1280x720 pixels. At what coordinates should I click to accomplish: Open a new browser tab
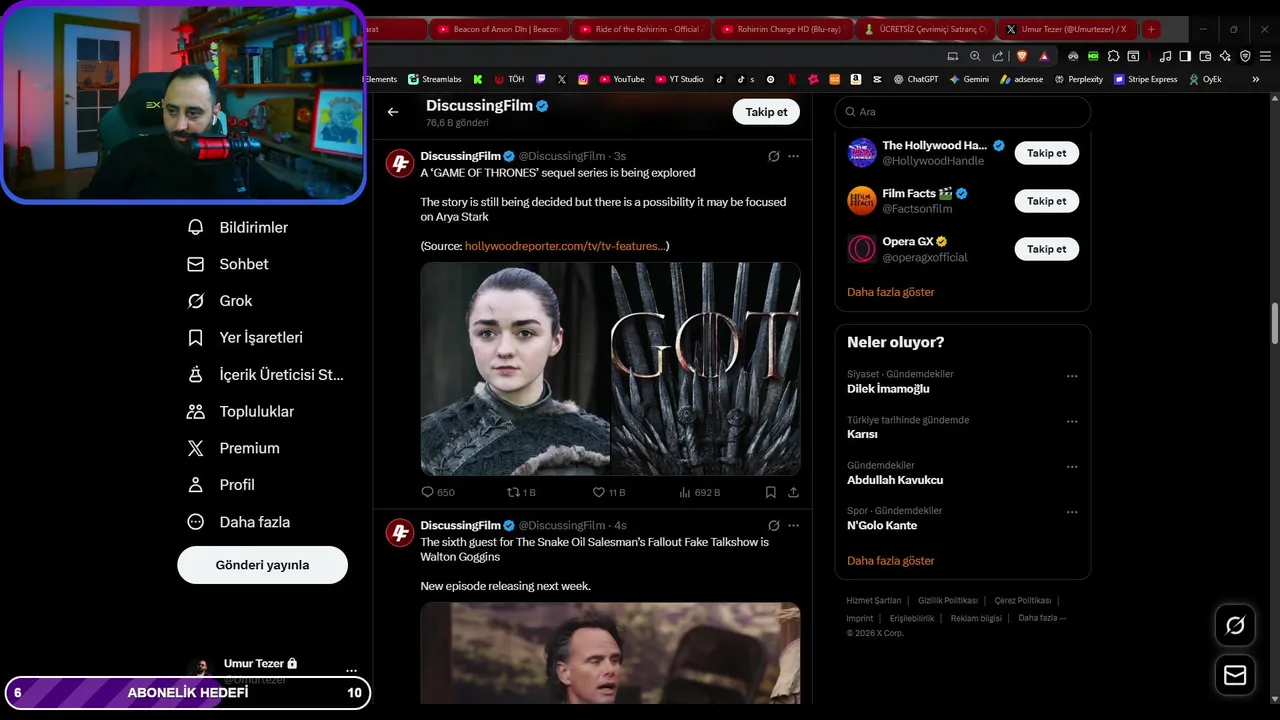pos(1151,29)
